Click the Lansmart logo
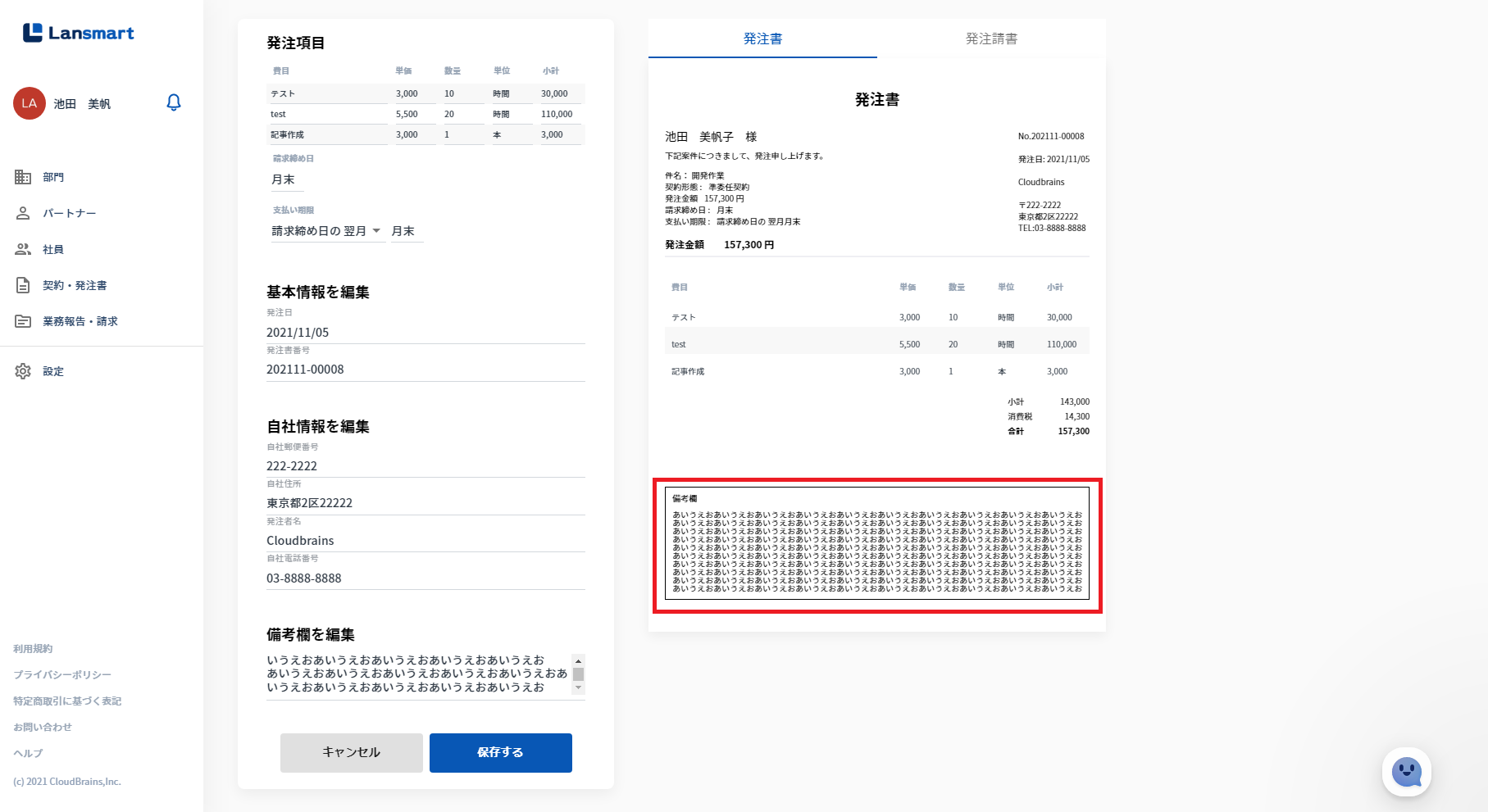The height and width of the screenshot is (812, 1488). (79, 33)
